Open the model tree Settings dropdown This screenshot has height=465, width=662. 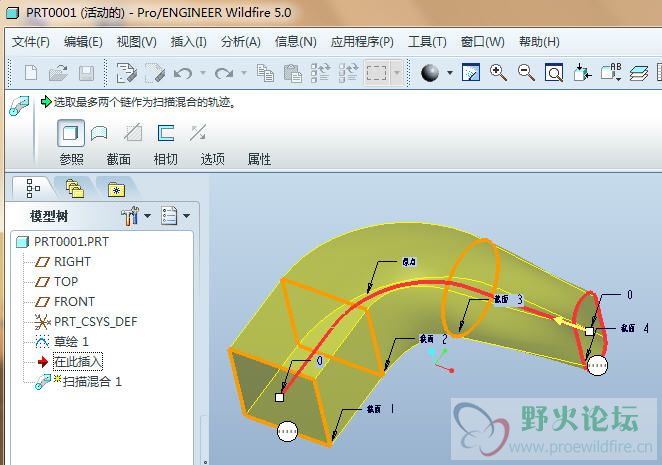click(x=136, y=216)
